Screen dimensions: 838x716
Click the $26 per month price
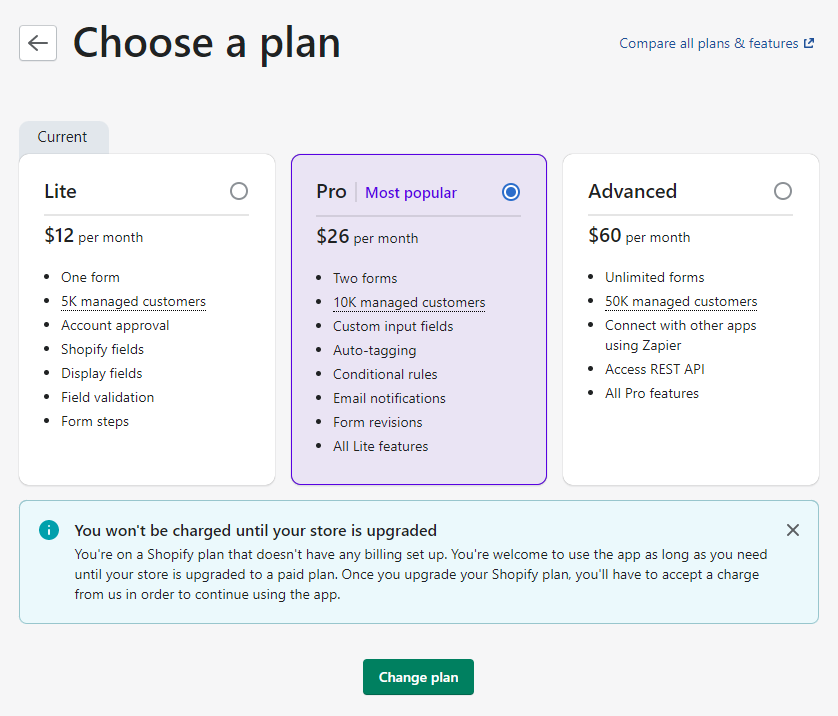[x=367, y=236]
